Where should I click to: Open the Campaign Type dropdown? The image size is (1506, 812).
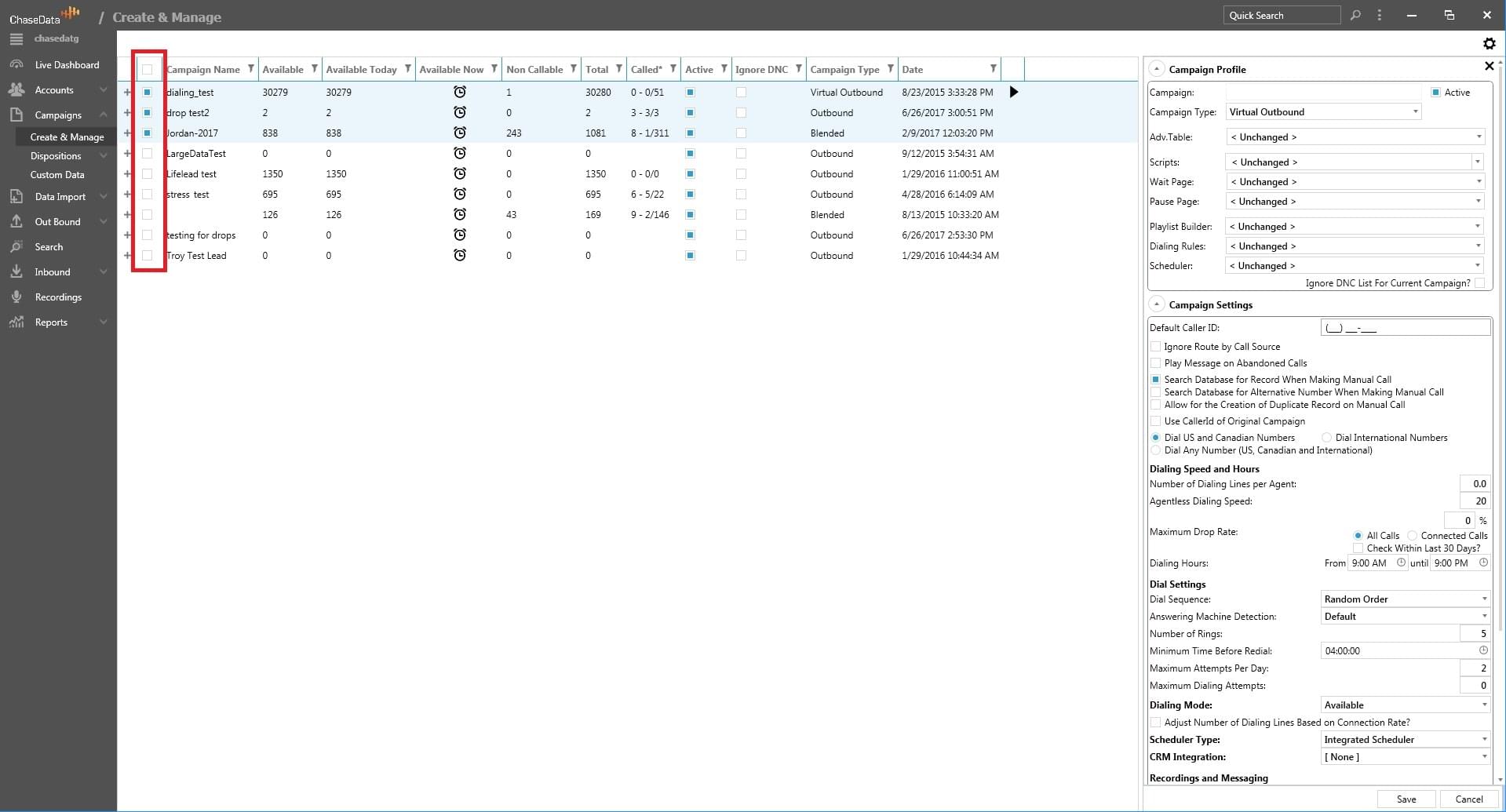point(1323,112)
